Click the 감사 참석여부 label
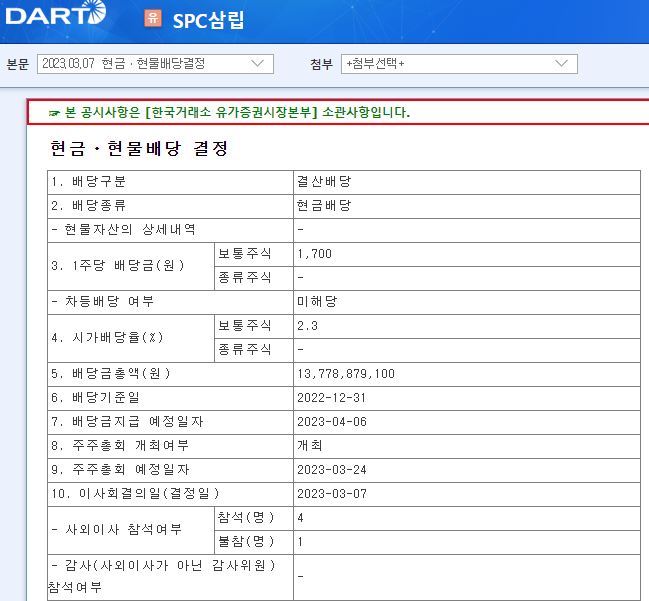Viewport: 649px width, 601px height. pos(162,576)
